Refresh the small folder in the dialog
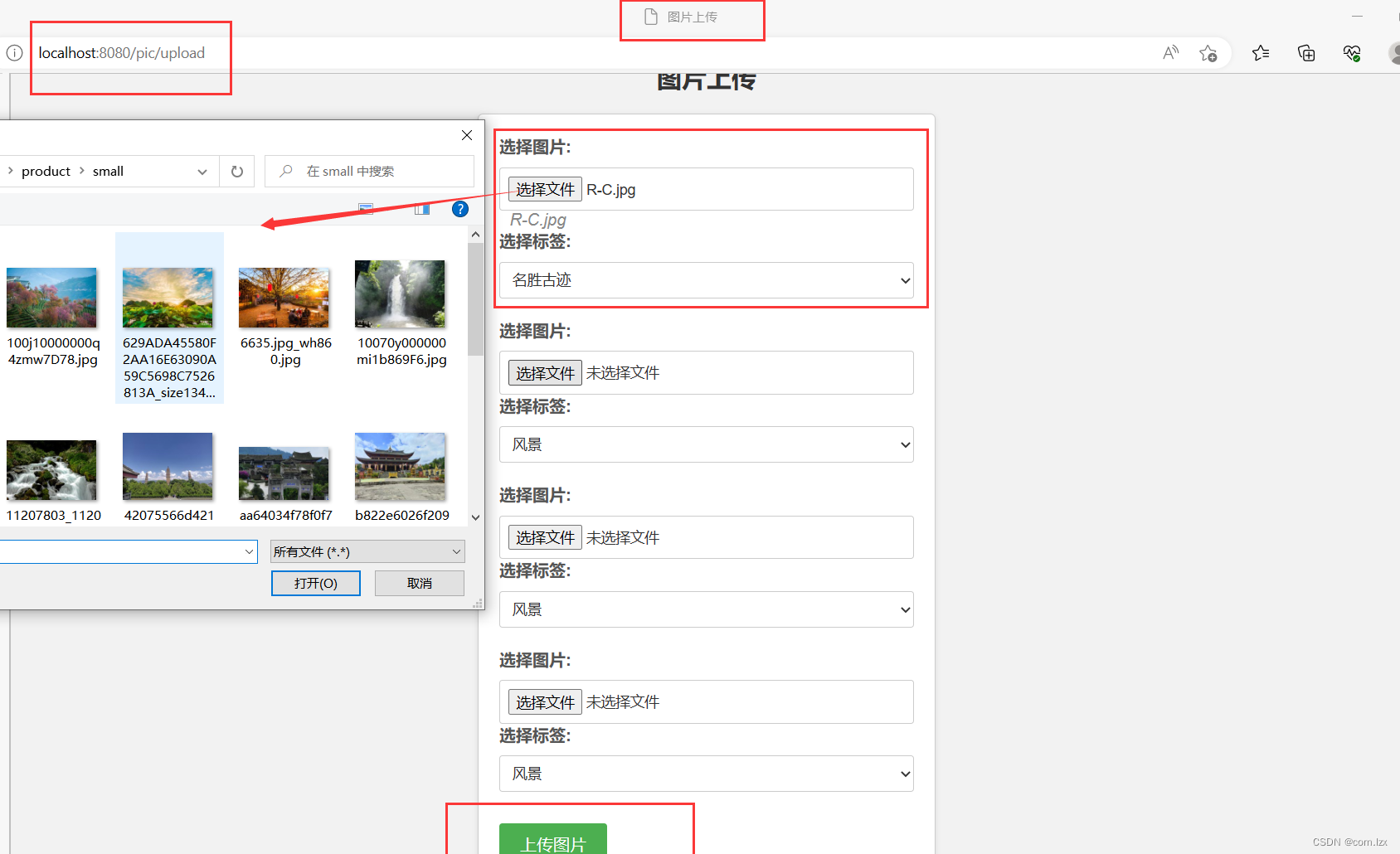 236,171
